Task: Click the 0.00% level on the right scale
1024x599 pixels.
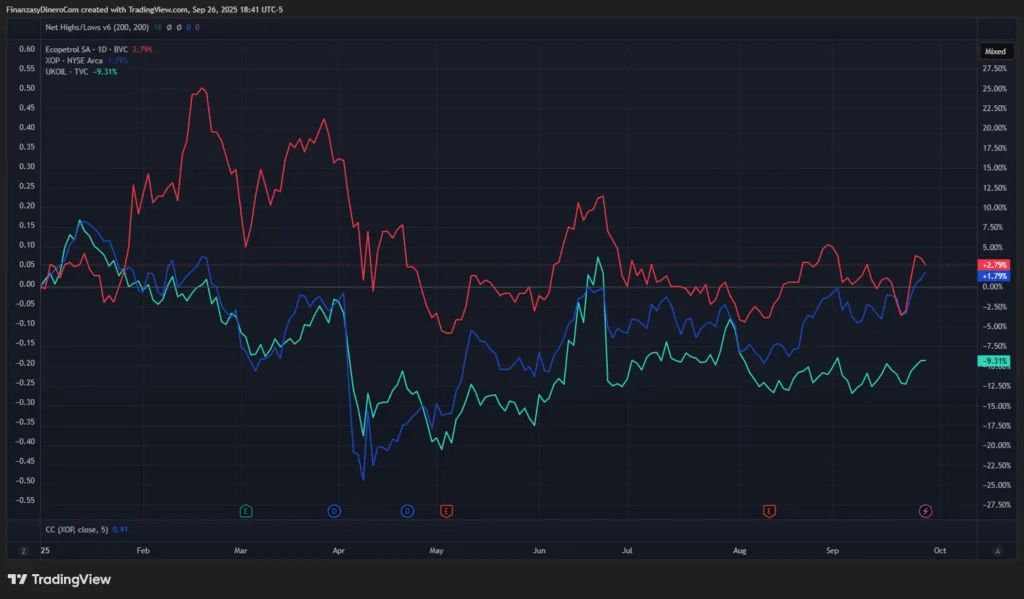Action: 995,288
